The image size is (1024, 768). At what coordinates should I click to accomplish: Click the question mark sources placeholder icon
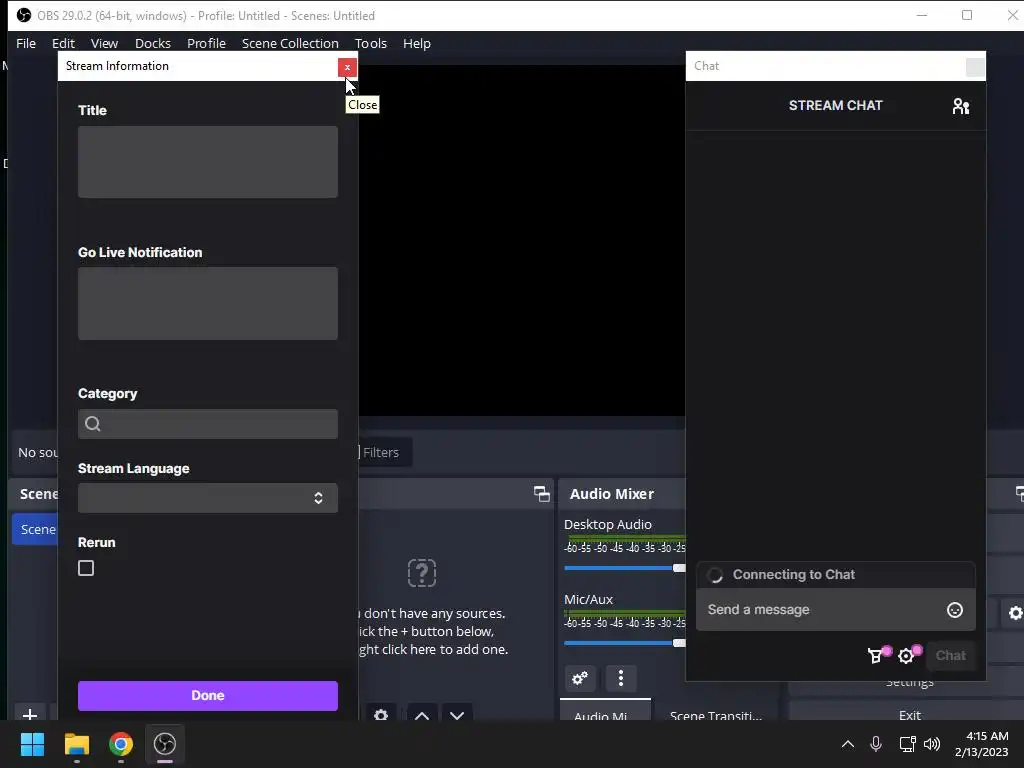[422, 573]
